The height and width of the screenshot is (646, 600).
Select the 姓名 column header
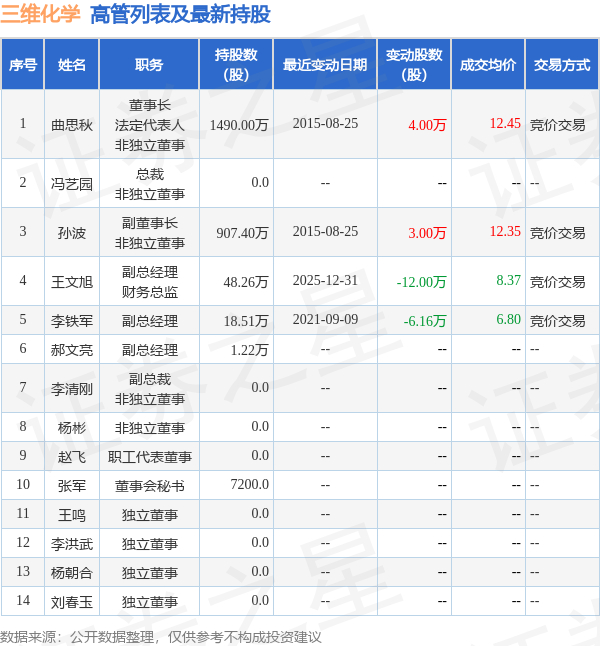(x=72, y=65)
